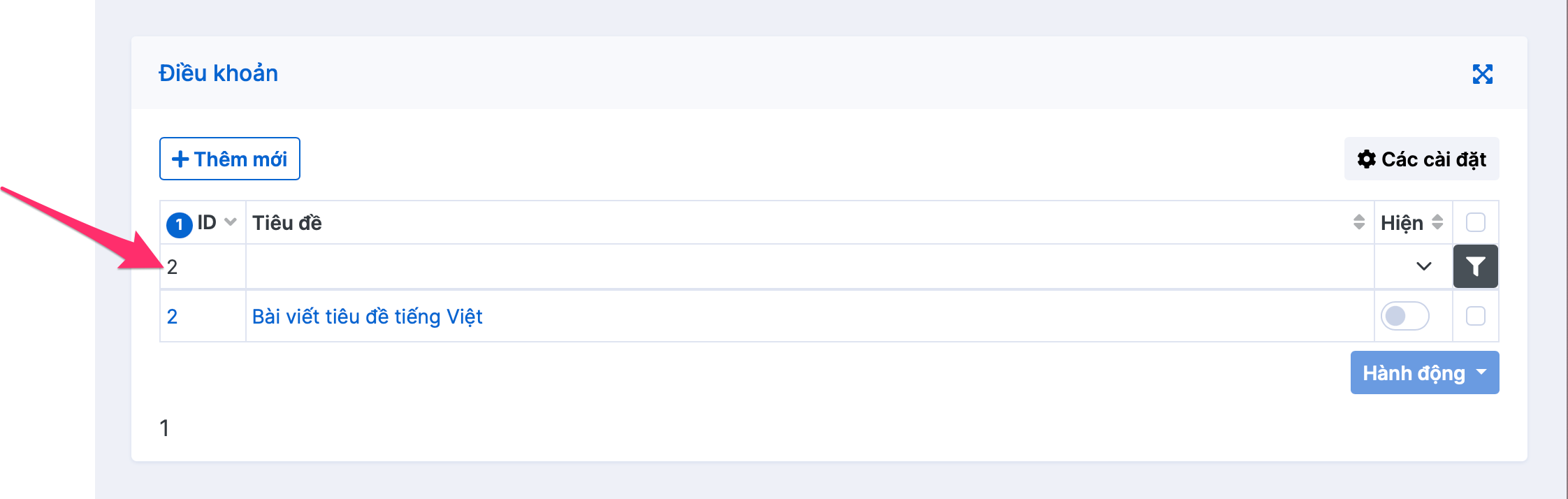The width and height of the screenshot is (1568, 499).
Task: Click the Tiêu đề column header
Action: coord(287,223)
